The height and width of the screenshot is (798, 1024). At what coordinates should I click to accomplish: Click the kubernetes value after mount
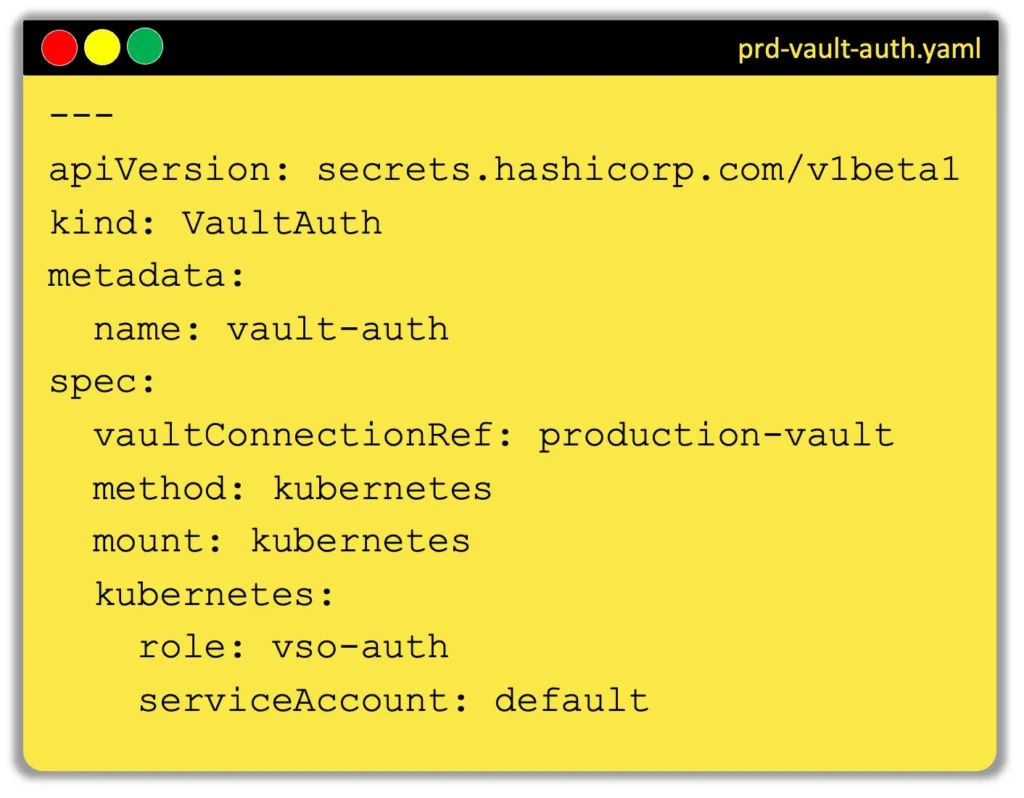pyautogui.click(x=360, y=541)
